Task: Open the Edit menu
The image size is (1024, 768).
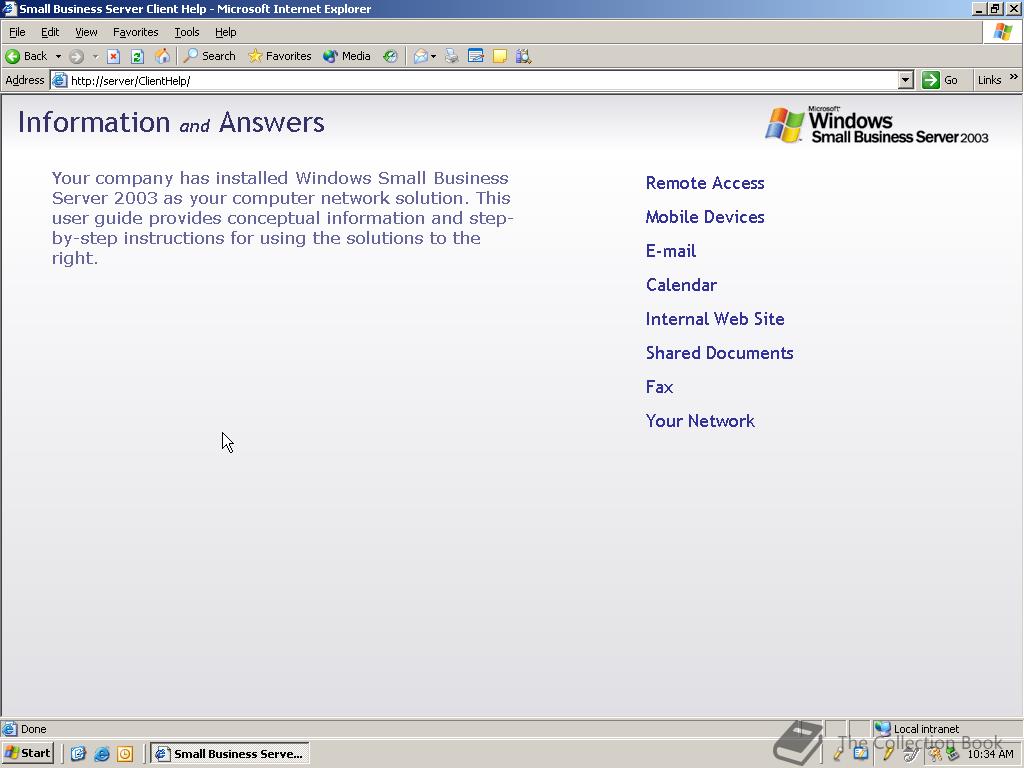Action: click(50, 32)
